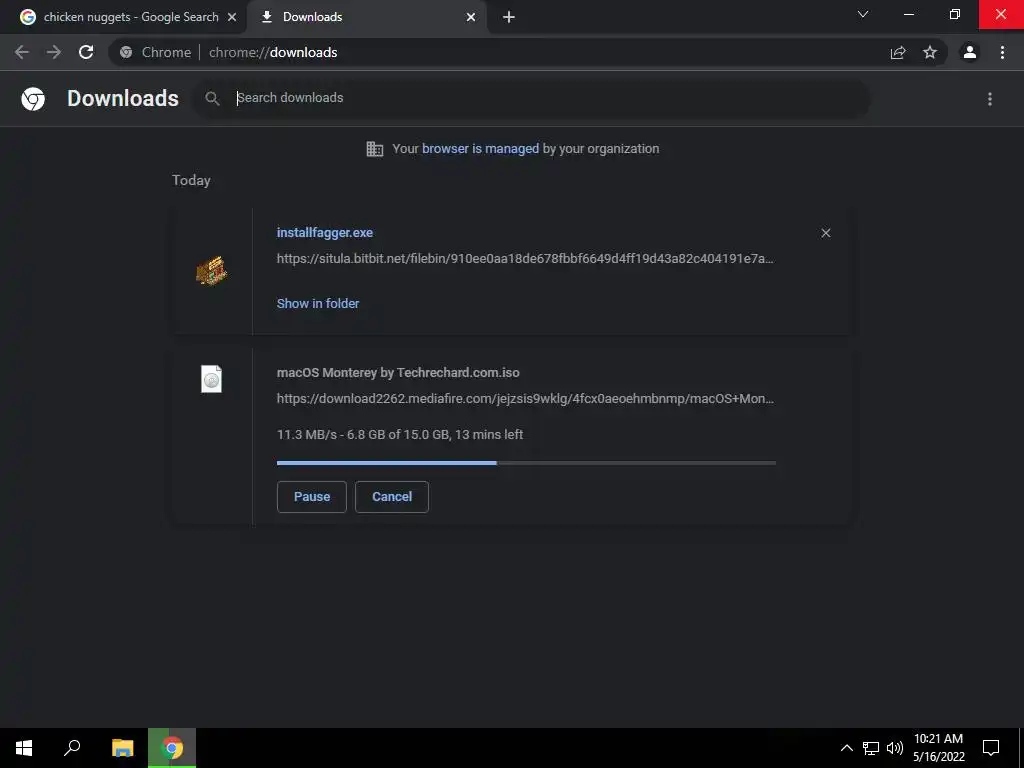Open File Explorer from the taskbar
The height and width of the screenshot is (768, 1024).
click(x=122, y=748)
